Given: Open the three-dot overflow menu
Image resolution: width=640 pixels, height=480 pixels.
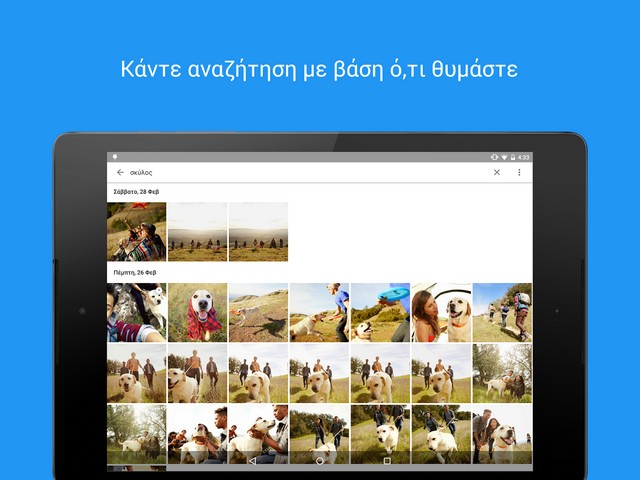Looking at the screenshot, I should 519,172.
